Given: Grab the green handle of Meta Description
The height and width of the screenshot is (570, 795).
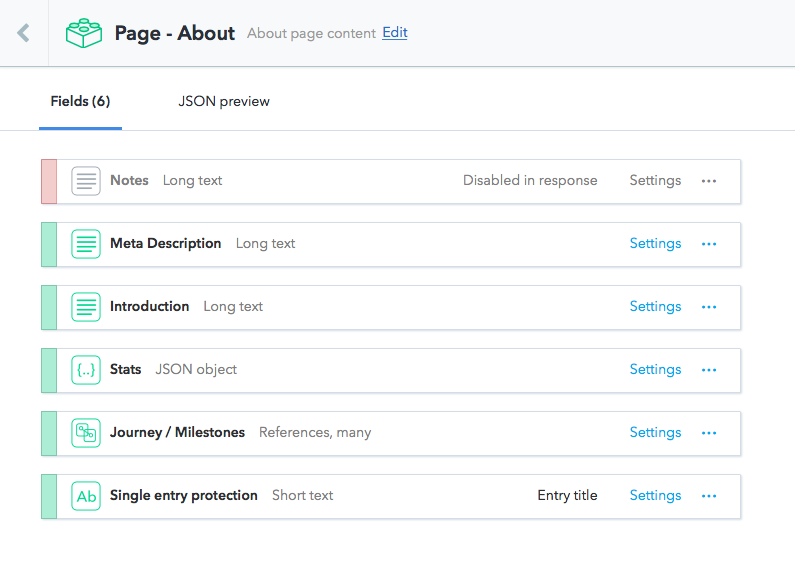Looking at the screenshot, I should pos(49,244).
